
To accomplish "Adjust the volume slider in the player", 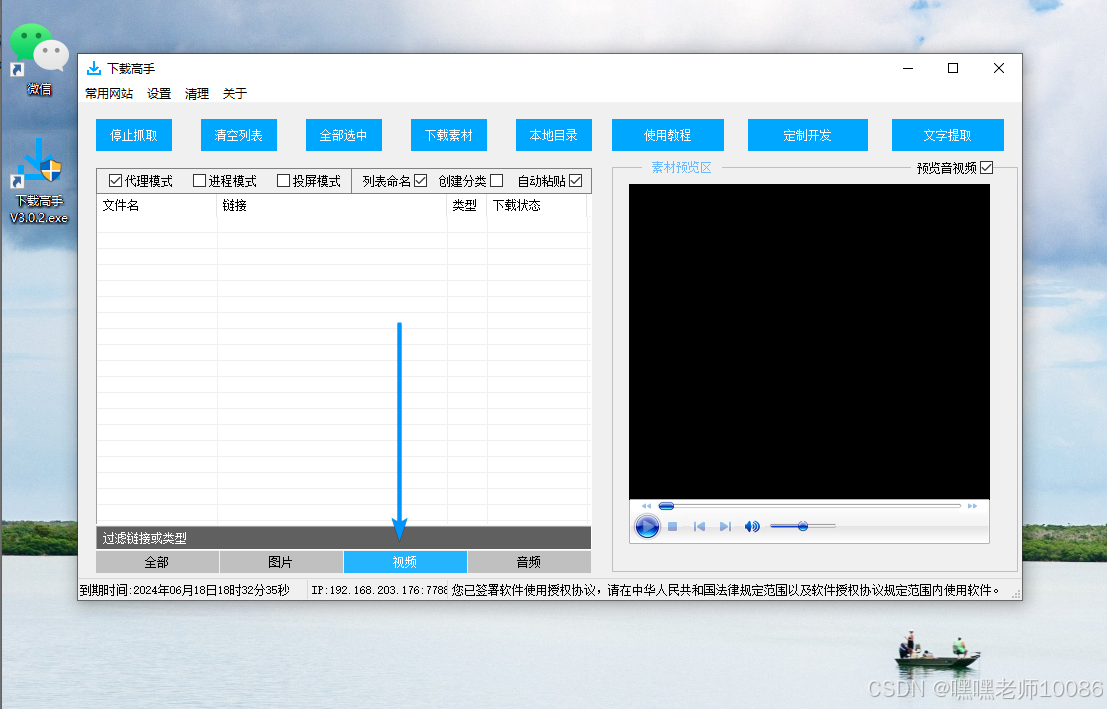I will coord(803,526).
